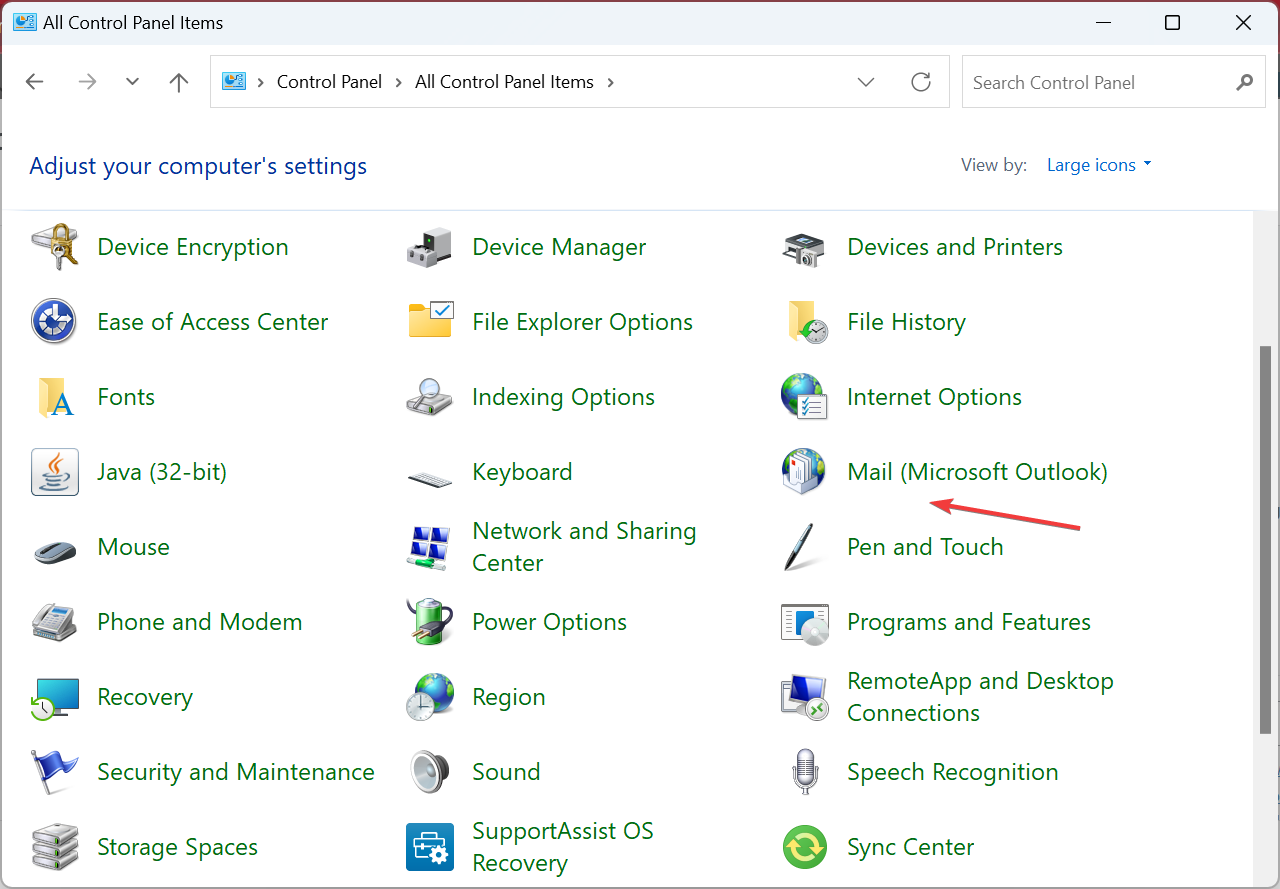Click the control panel icon in address bar
This screenshot has width=1280, height=889.
click(x=234, y=81)
